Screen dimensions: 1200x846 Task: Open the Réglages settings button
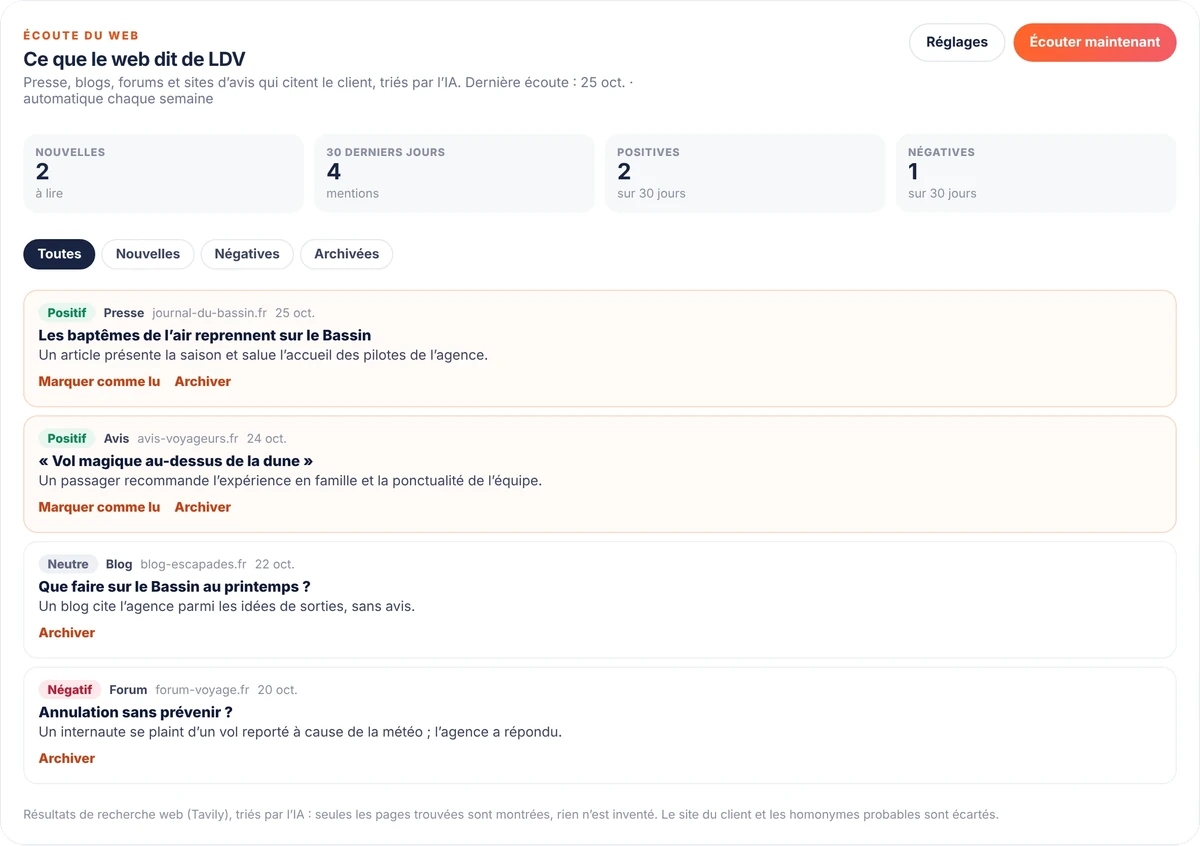957,42
